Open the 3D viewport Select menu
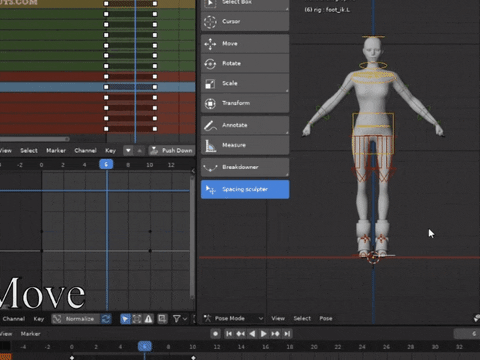The height and width of the screenshot is (360, 480). [302, 318]
